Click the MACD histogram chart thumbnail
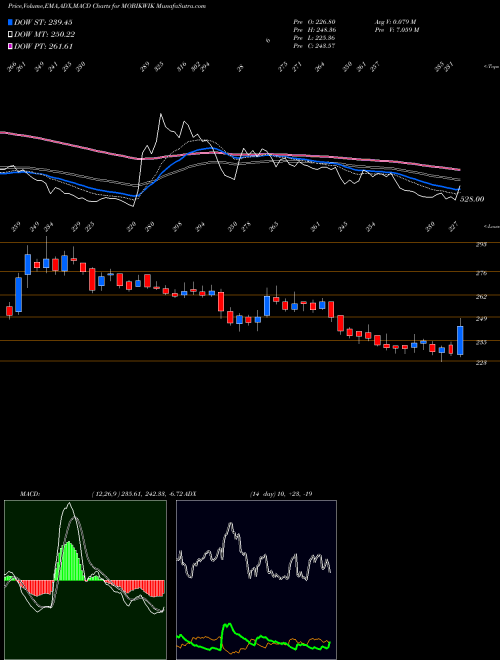Viewport: 500px width, 660px height. click(x=85, y=580)
